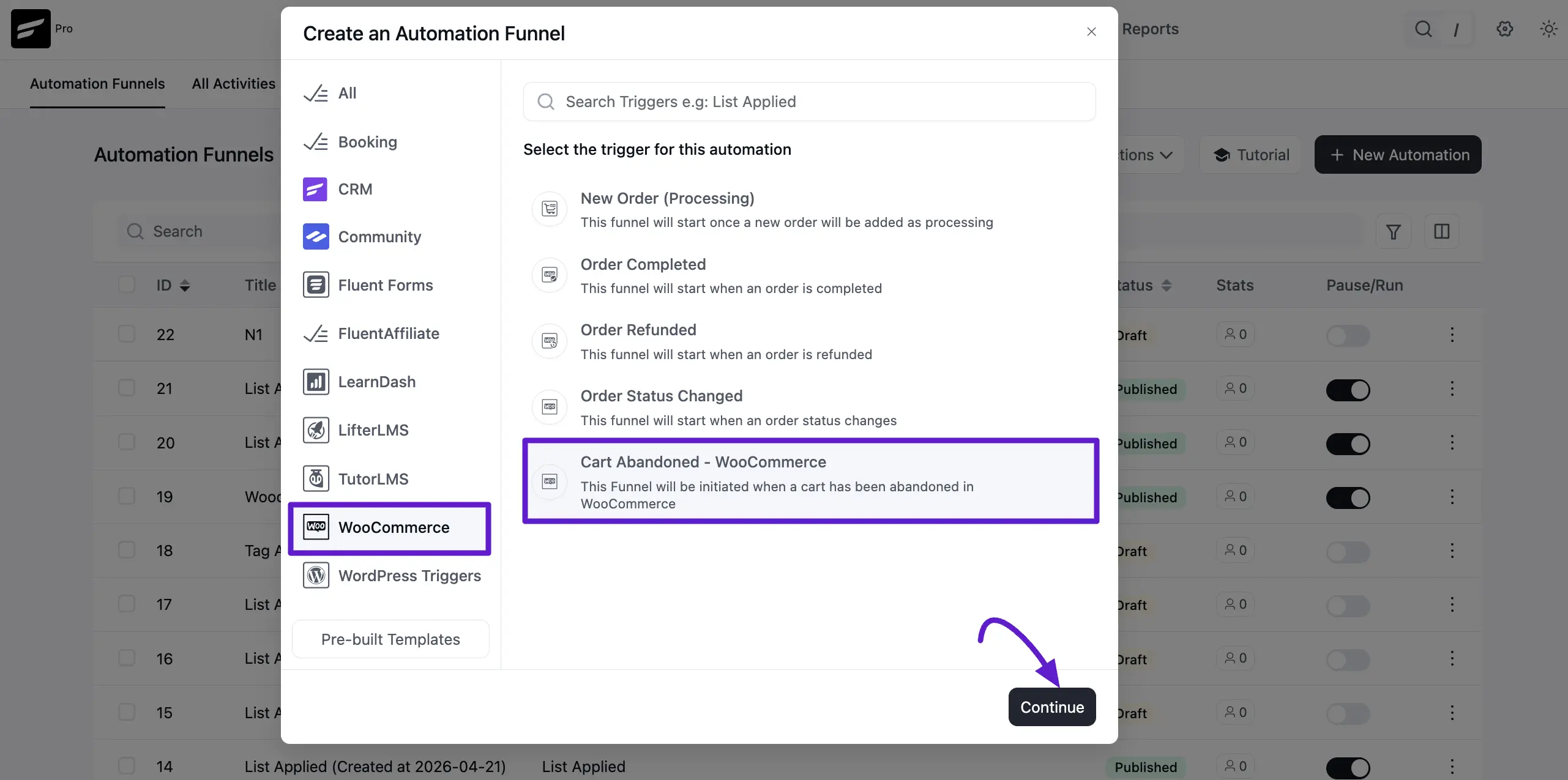The width and height of the screenshot is (1568, 780).
Task: Open the Tutorial link
Action: [x=1250, y=155]
